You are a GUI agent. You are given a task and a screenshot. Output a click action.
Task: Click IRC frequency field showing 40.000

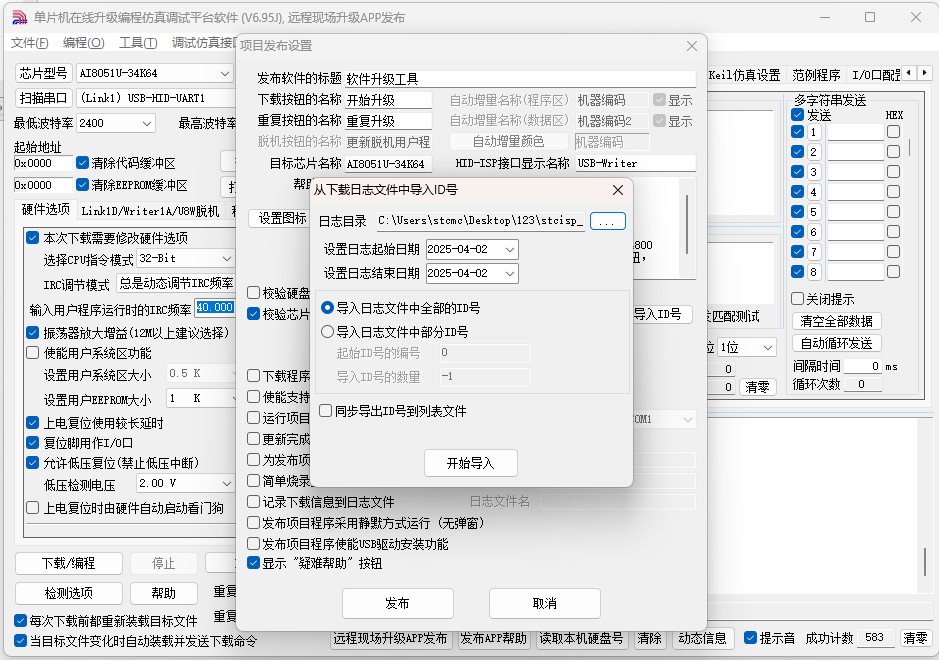click(x=215, y=307)
